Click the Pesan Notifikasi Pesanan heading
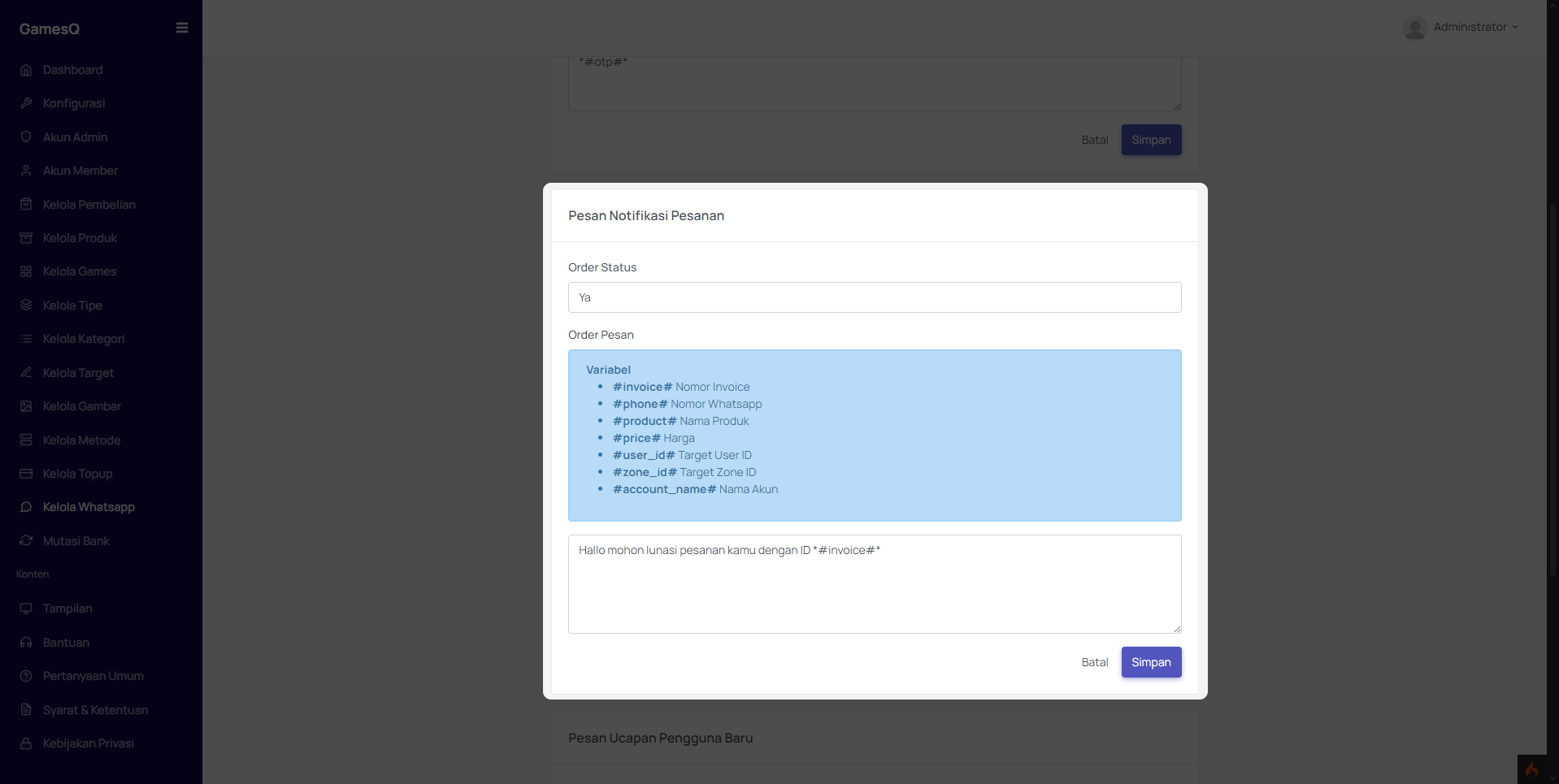The height and width of the screenshot is (784, 1559). (x=646, y=215)
